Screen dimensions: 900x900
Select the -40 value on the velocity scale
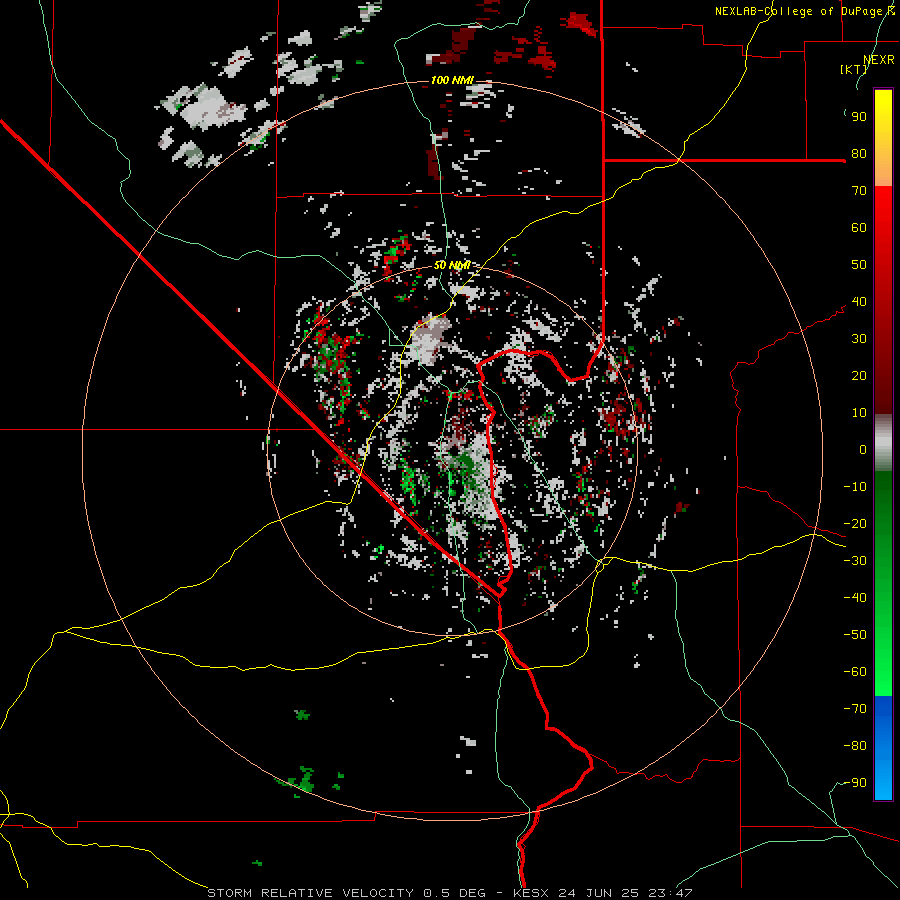tap(855, 598)
